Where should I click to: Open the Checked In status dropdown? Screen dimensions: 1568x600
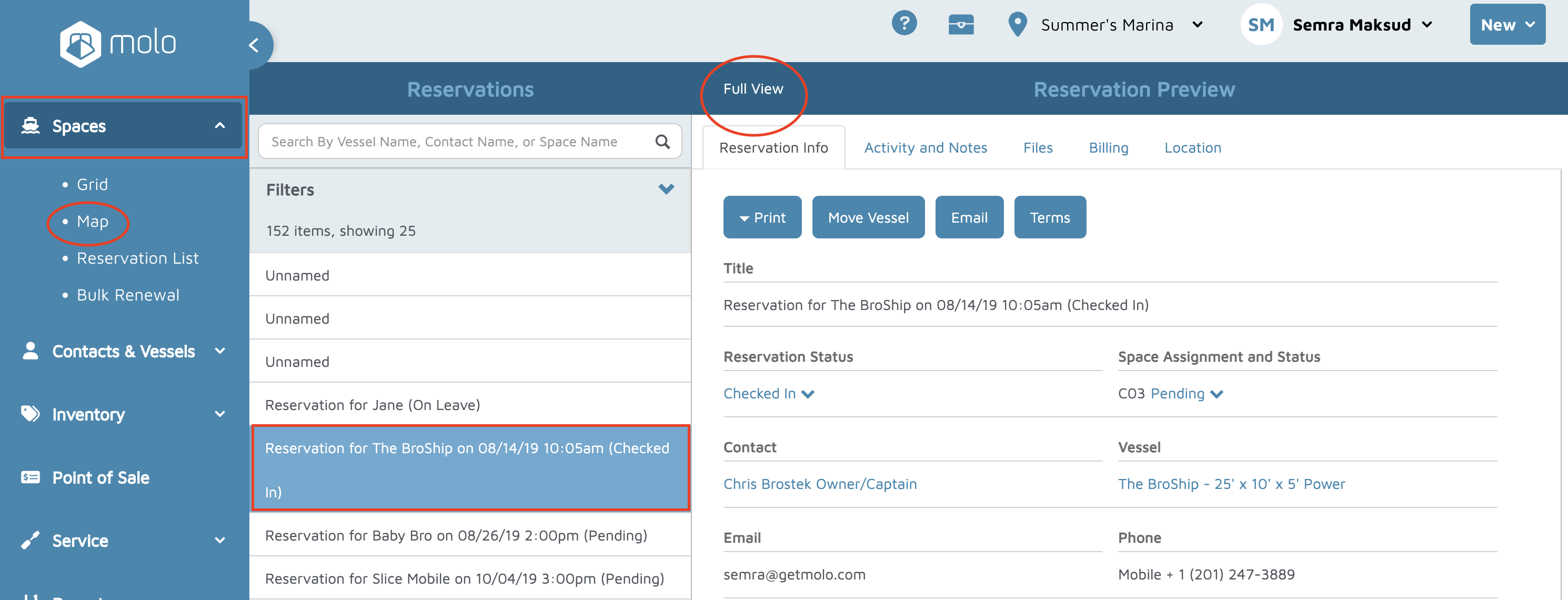(768, 394)
